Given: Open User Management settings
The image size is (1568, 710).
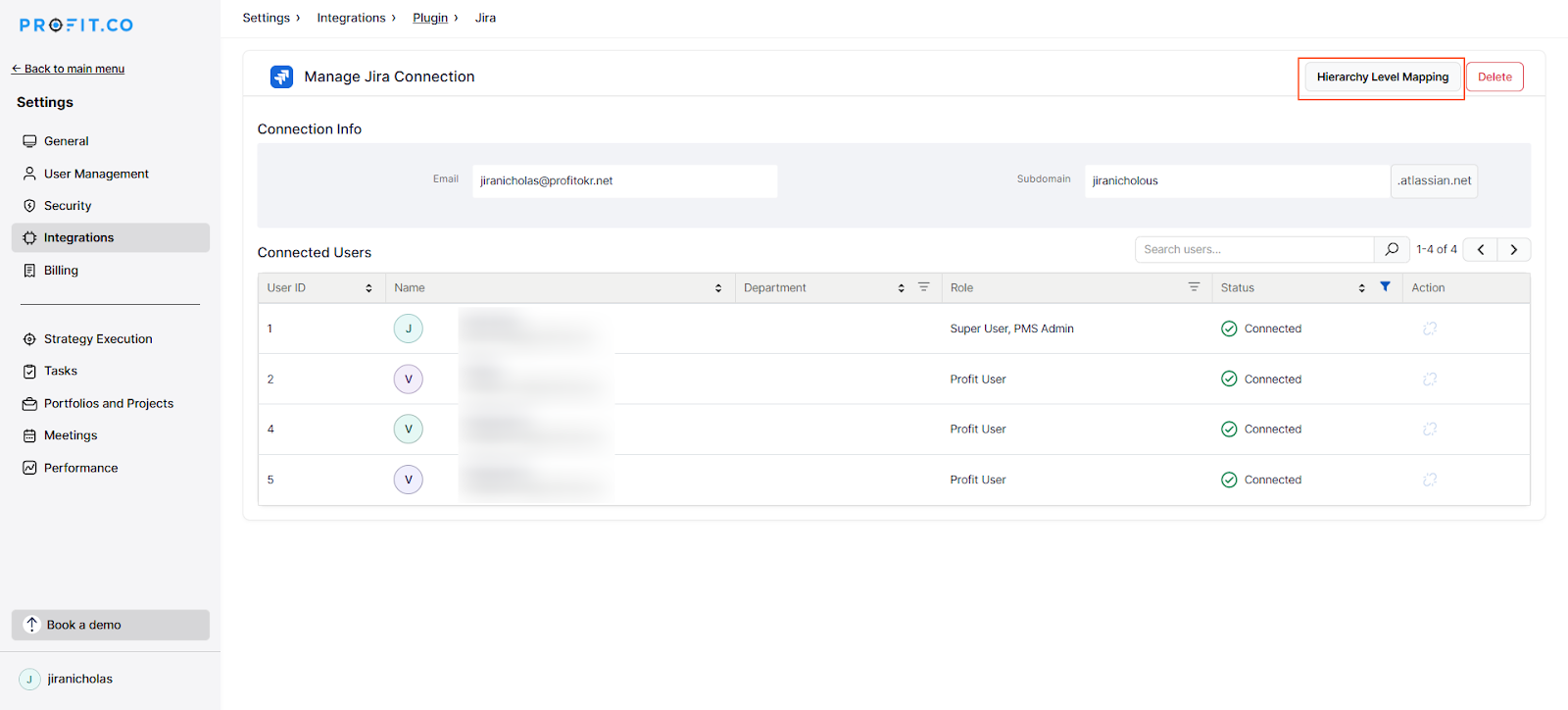Looking at the screenshot, I should (x=111, y=174).
